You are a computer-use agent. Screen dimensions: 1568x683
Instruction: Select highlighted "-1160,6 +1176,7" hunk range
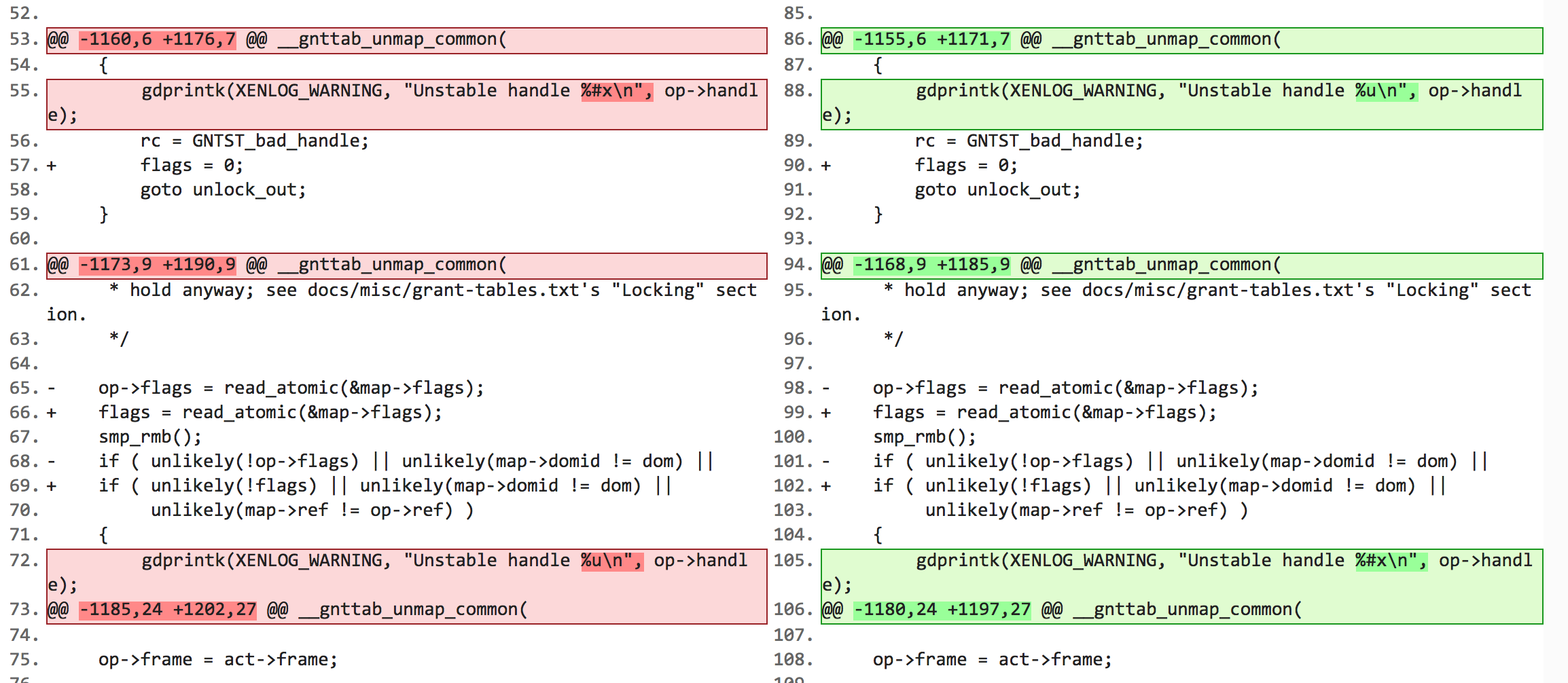tap(157, 39)
